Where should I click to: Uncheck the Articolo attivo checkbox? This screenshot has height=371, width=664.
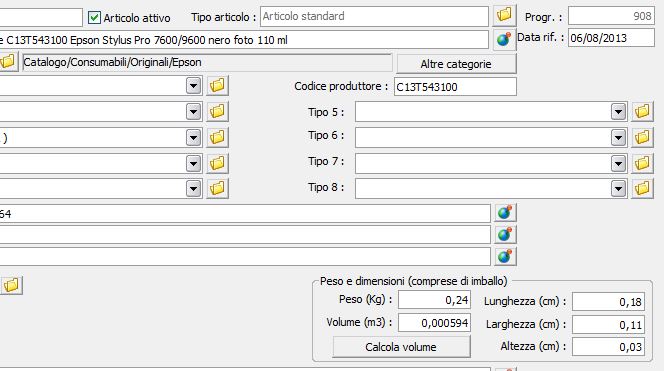click(x=94, y=17)
